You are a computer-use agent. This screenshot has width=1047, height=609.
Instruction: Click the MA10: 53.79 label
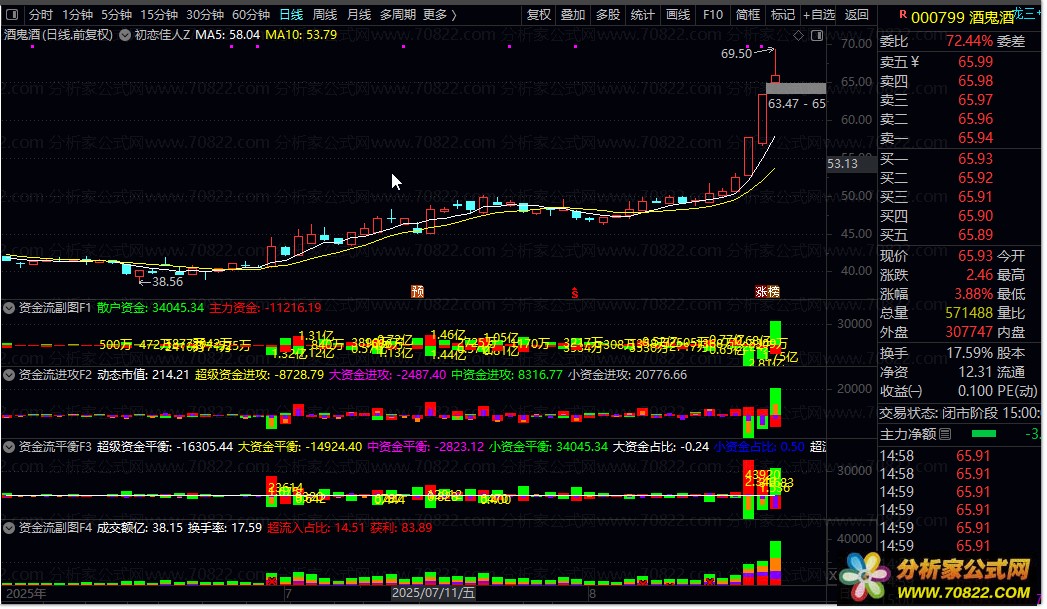coord(300,35)
